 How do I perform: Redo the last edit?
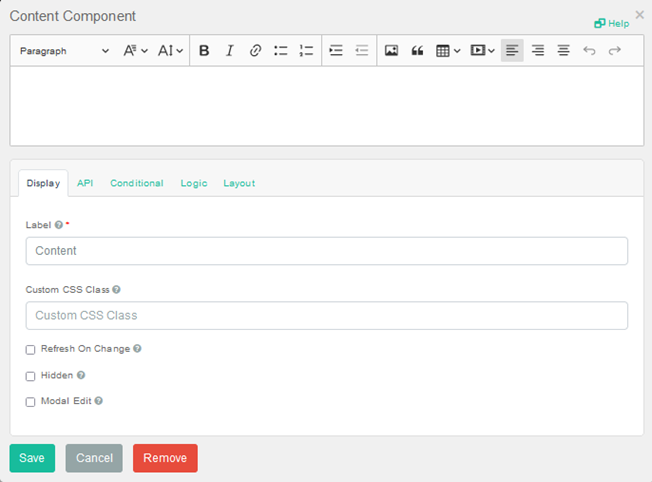coord(615,51)
